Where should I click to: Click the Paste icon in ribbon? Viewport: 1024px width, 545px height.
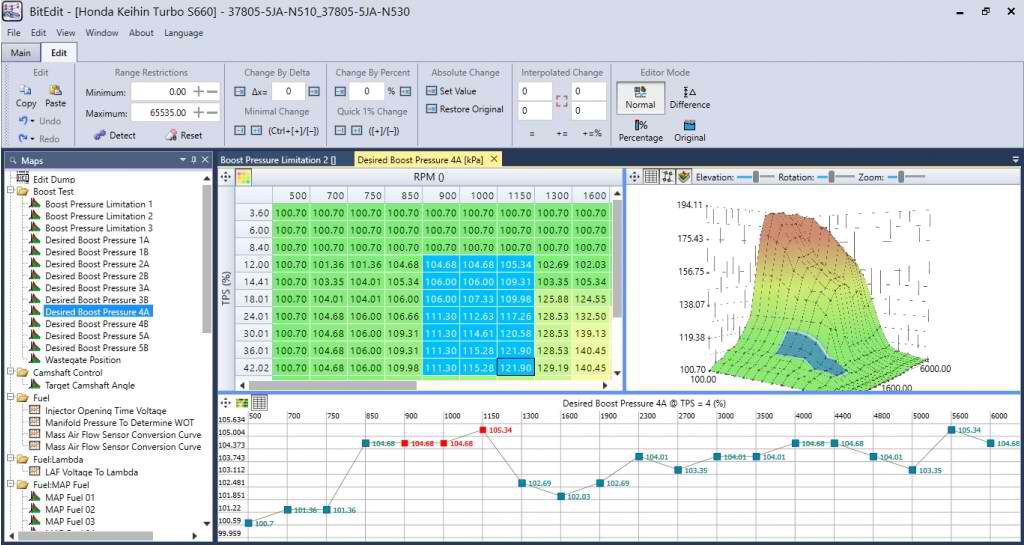coord(56,90)
